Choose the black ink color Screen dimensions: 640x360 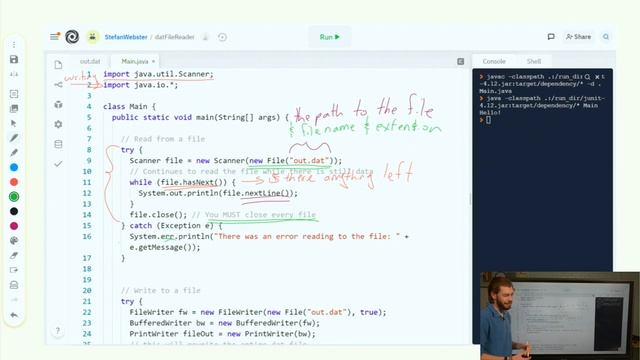14,211
